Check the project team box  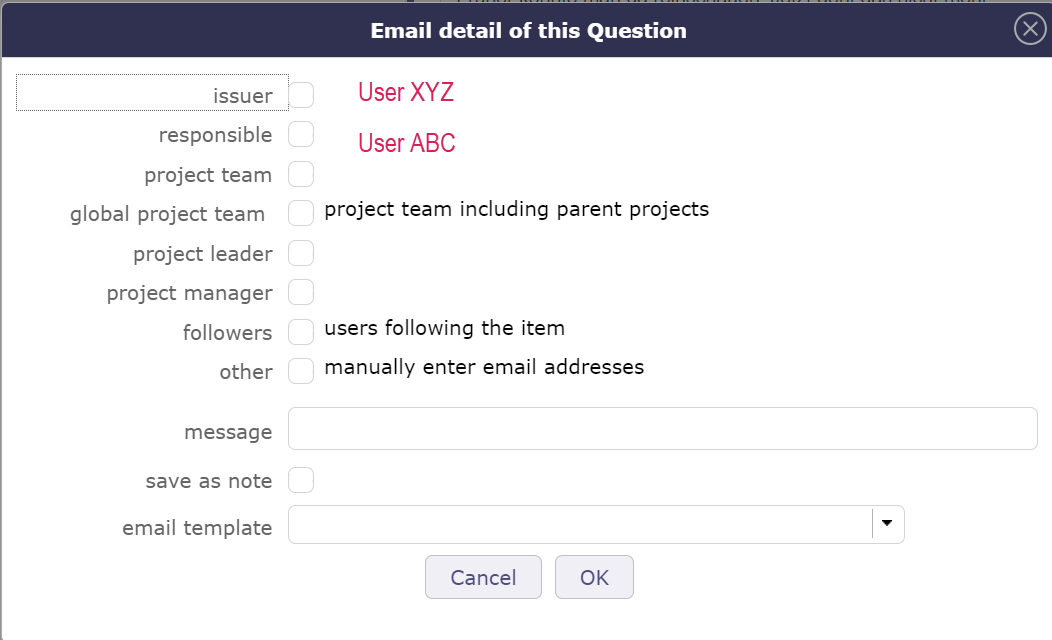coord(301,174)
